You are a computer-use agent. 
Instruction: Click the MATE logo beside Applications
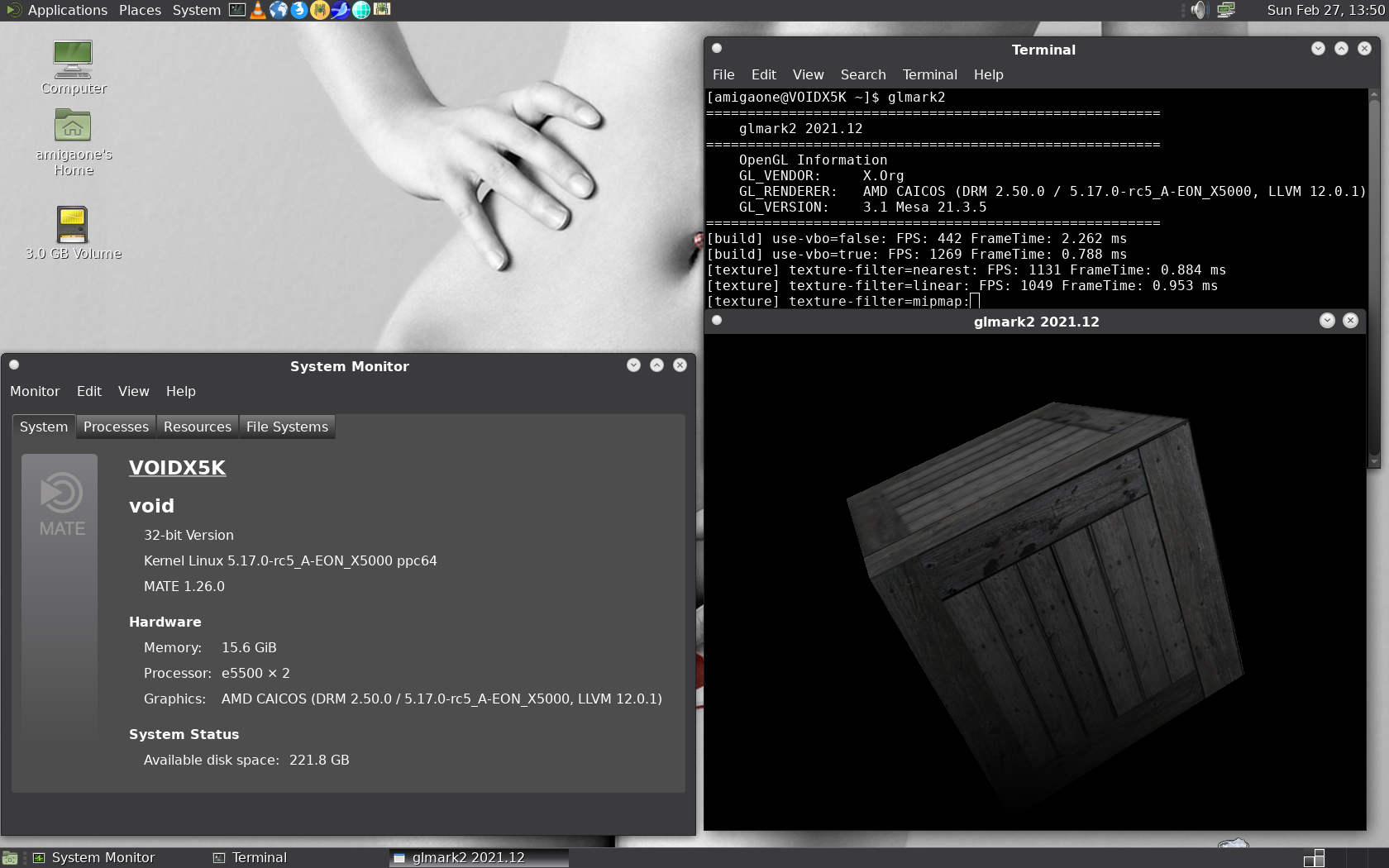(13, 10)
